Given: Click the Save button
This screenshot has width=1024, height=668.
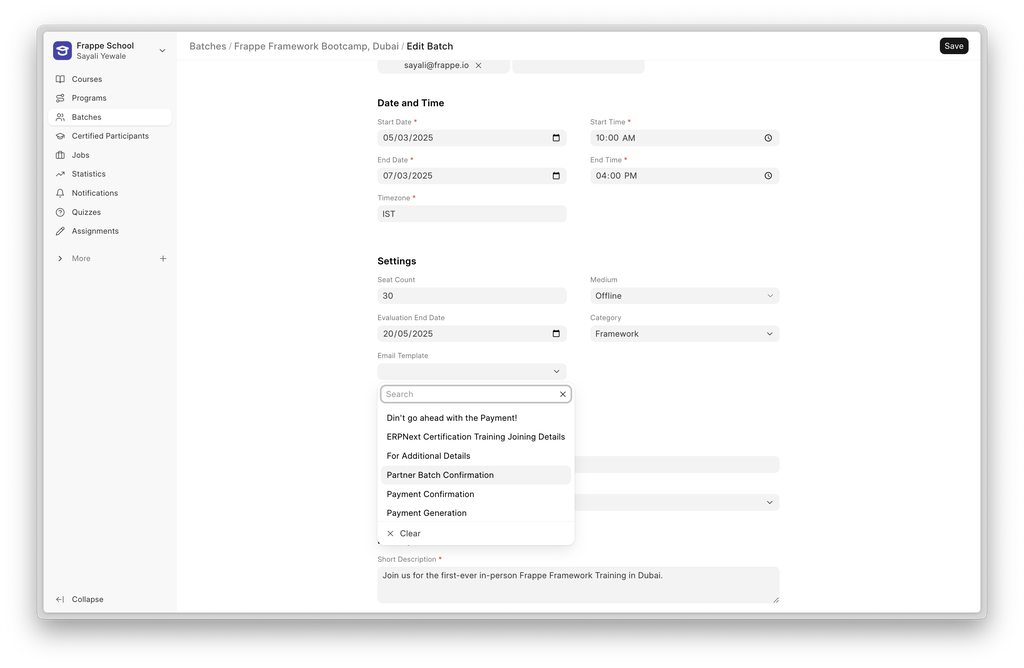Looking at the screenshot, I should click(x=953, y=46).
